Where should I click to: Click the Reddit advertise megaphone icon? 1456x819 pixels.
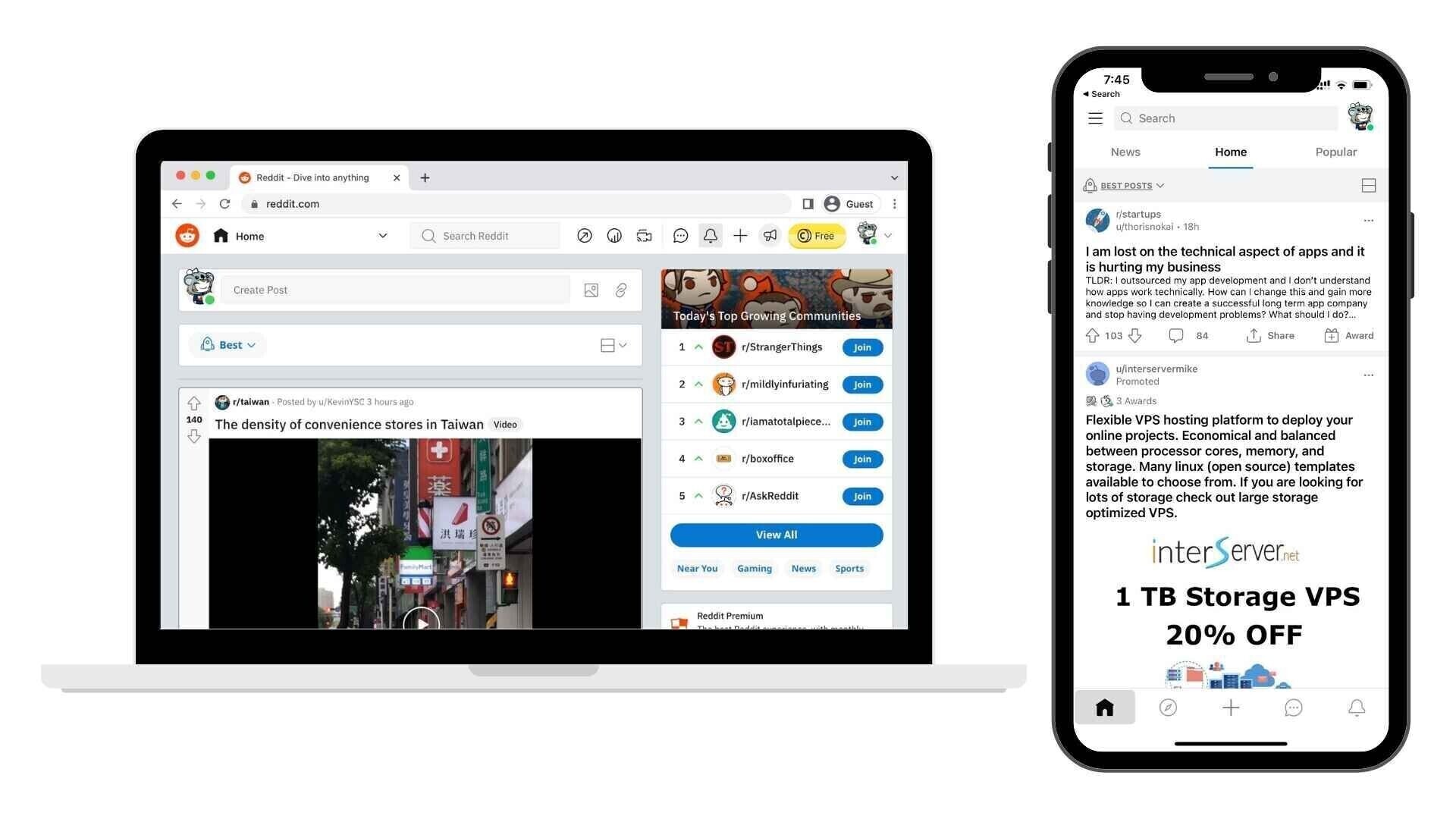tap(768, 236)
